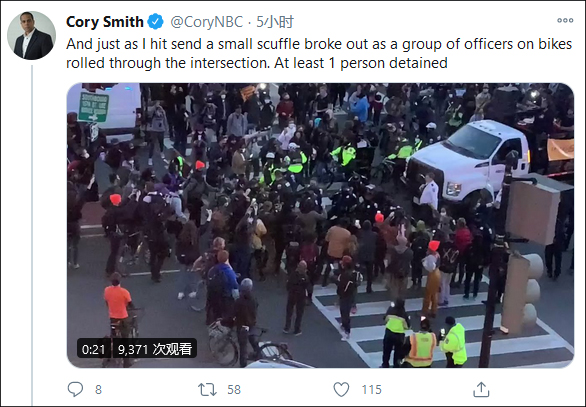This screenshot has width=586, height=407.
Task: Click the white pickup truck in the video
Action: click(469, 160)
